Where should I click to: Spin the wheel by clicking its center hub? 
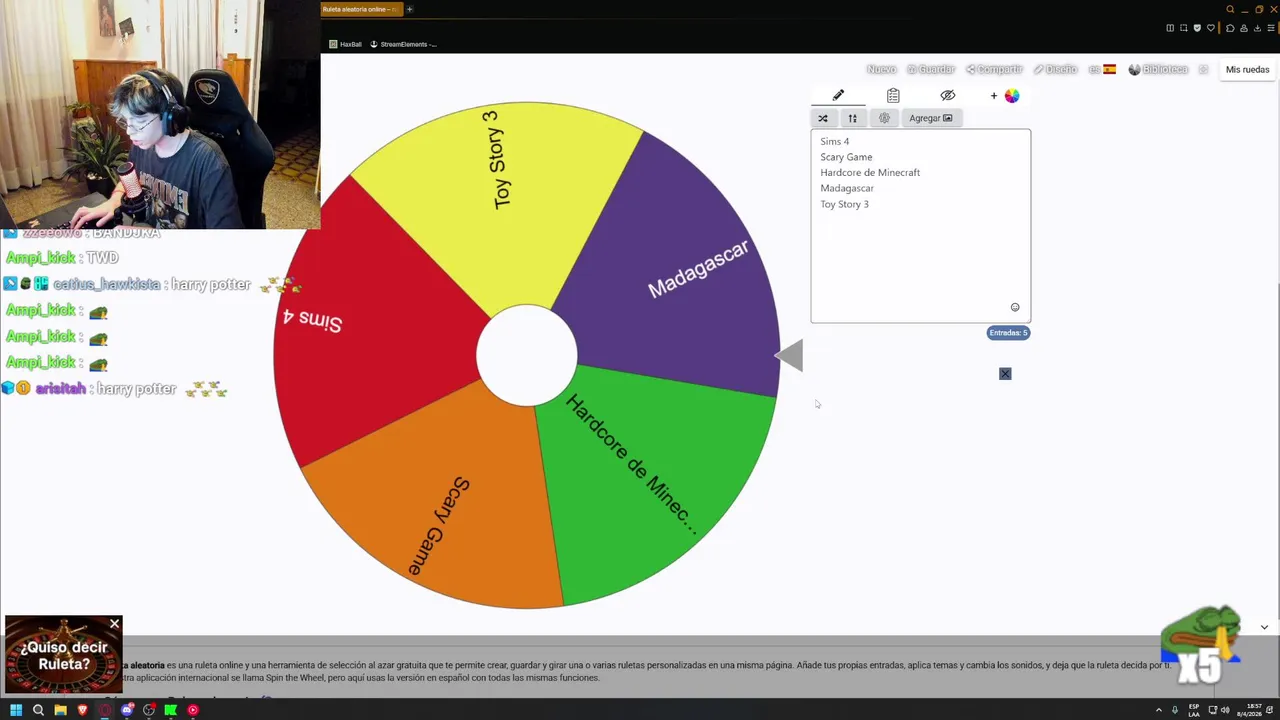point(527,355)
